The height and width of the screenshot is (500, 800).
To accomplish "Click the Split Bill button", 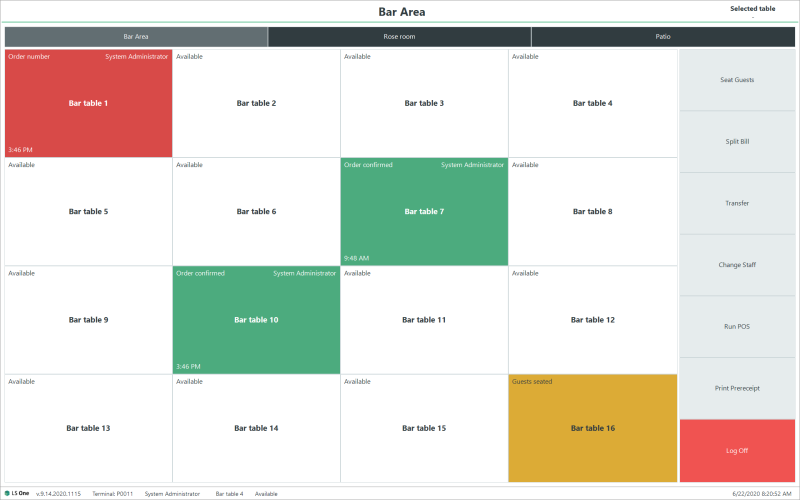I will [x=737, y=142].
